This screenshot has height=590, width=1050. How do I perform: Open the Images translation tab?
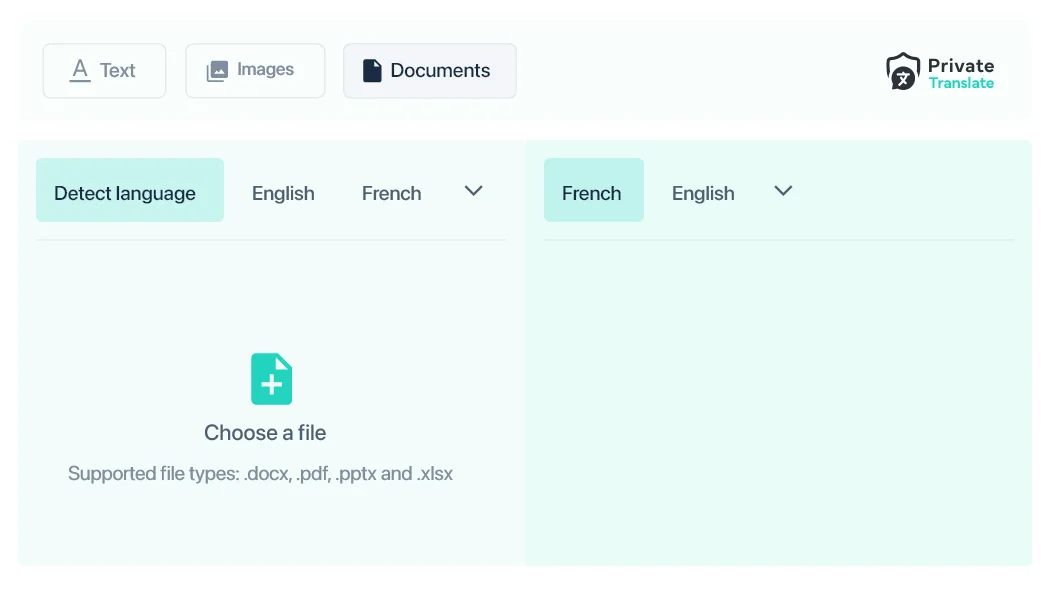[265, 70]
